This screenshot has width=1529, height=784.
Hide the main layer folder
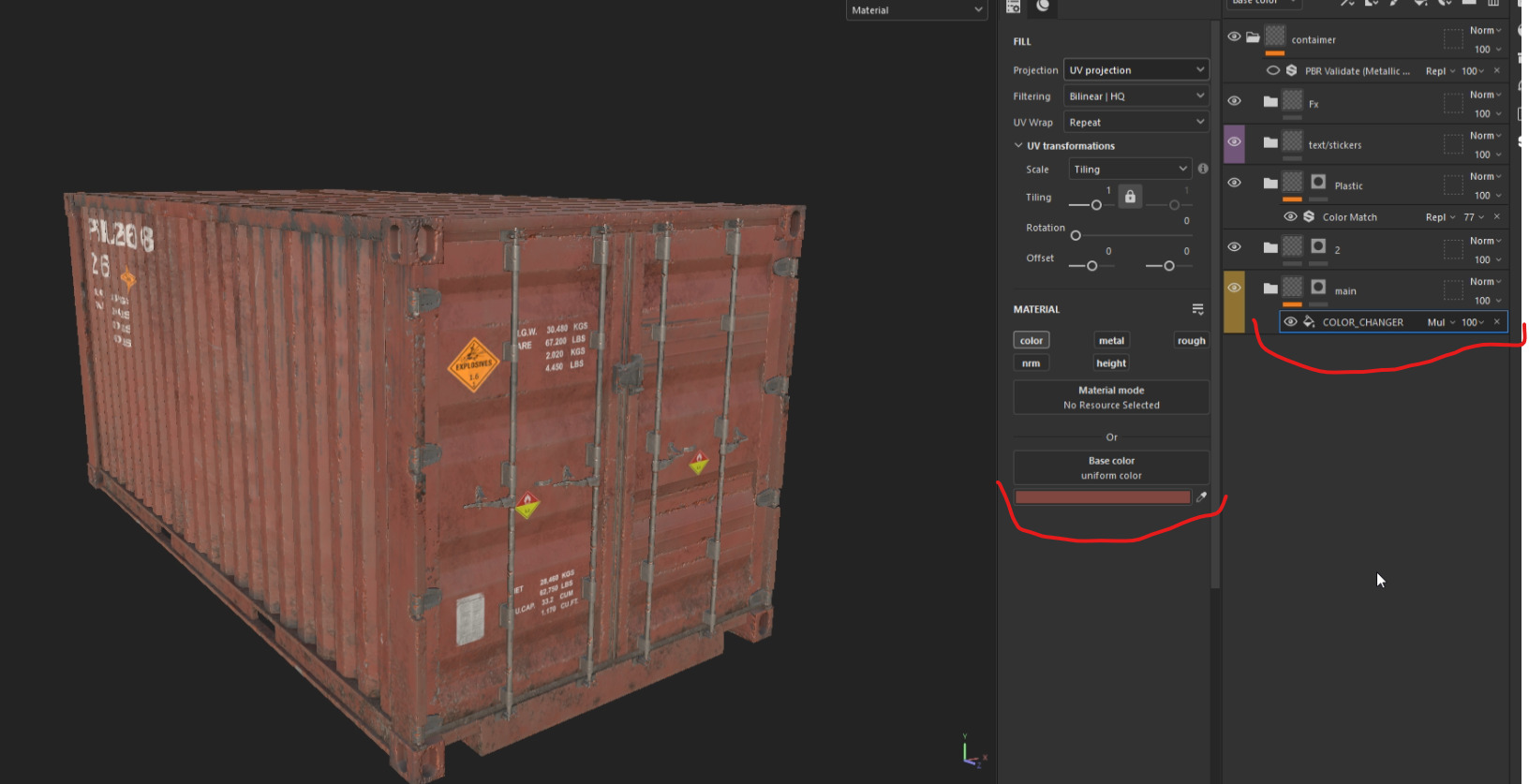pos(1234,288)
